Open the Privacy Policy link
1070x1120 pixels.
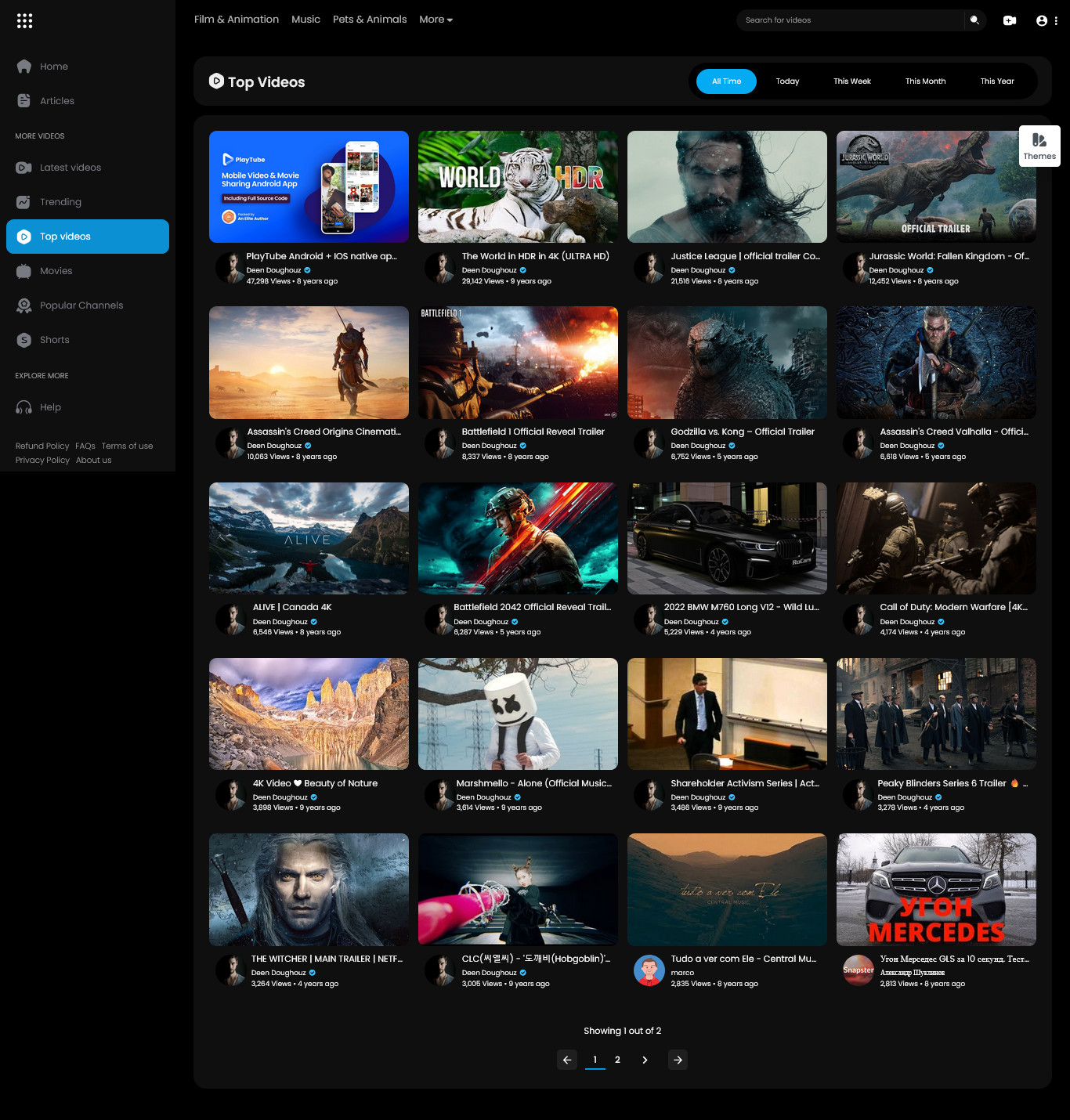[42, 461]
